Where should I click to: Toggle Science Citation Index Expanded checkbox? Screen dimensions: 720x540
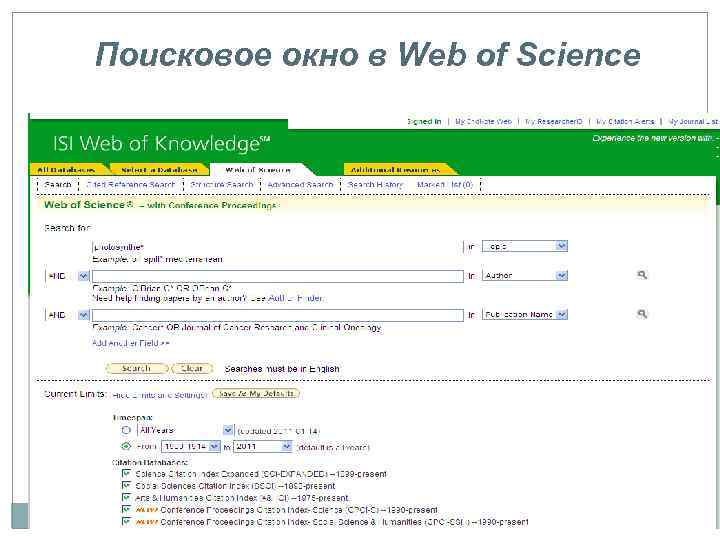pyautogui.click(x=126, y=473)
